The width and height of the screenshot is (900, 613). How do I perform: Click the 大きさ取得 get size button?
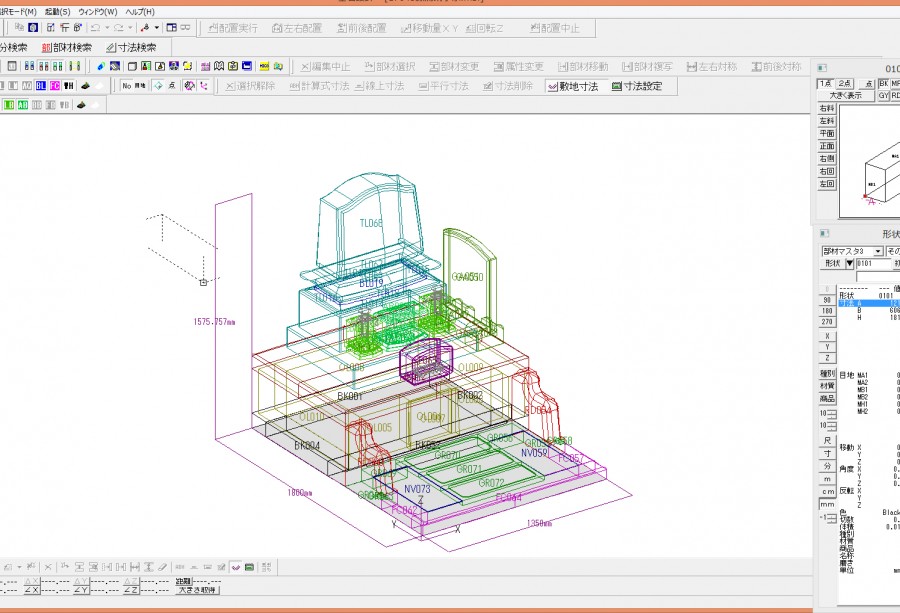pos(198,590)
